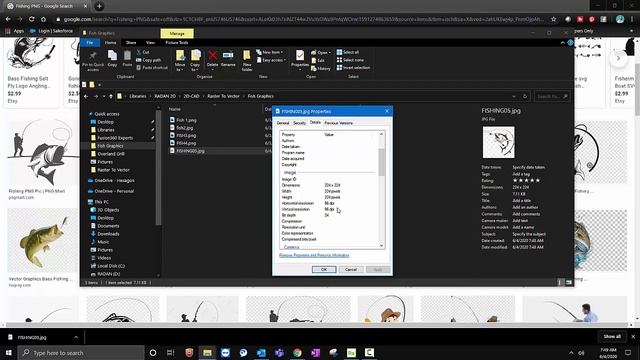Open Easy access dropdown

point(271,60)
